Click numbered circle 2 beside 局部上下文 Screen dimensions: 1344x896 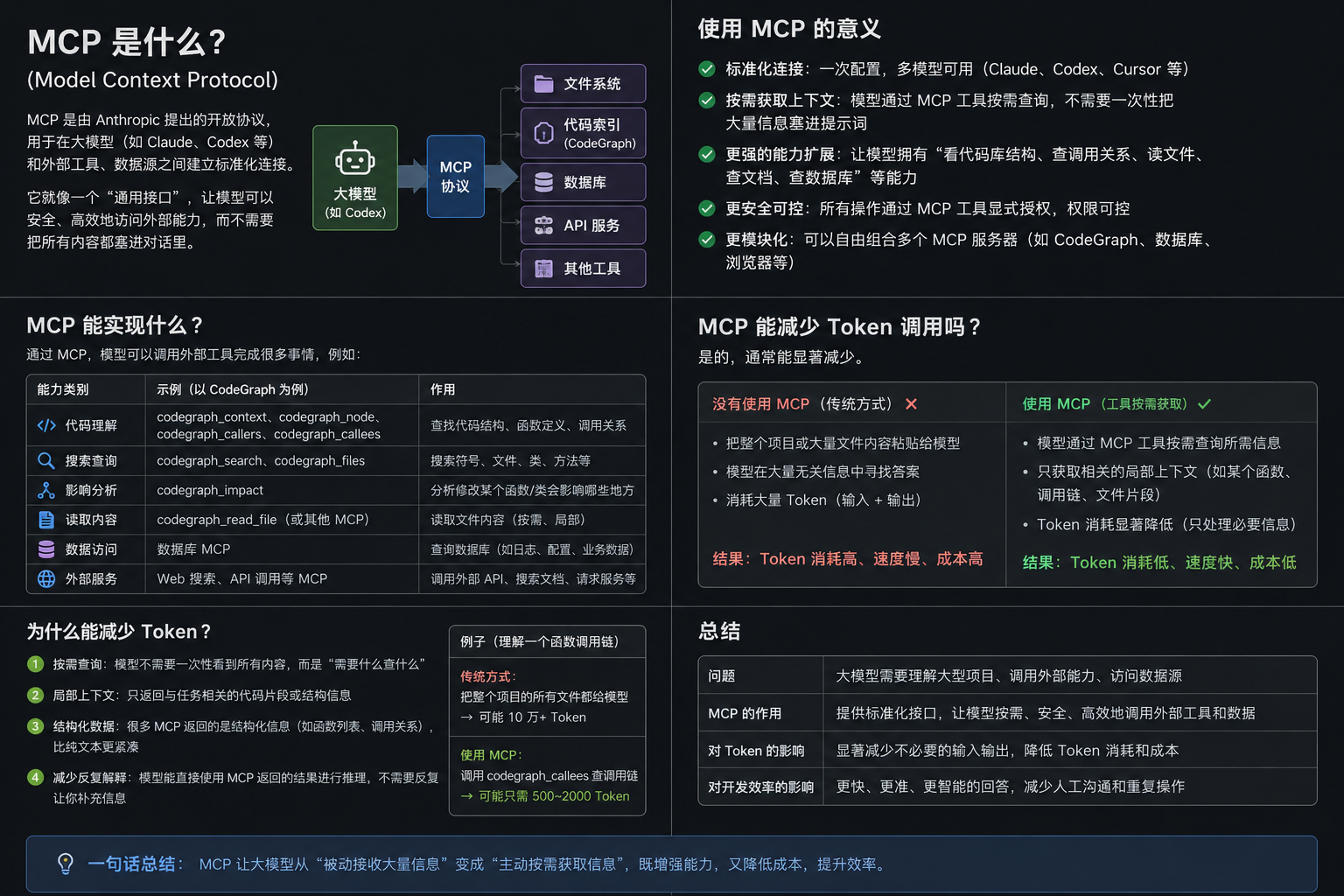(x=35, y=696)
